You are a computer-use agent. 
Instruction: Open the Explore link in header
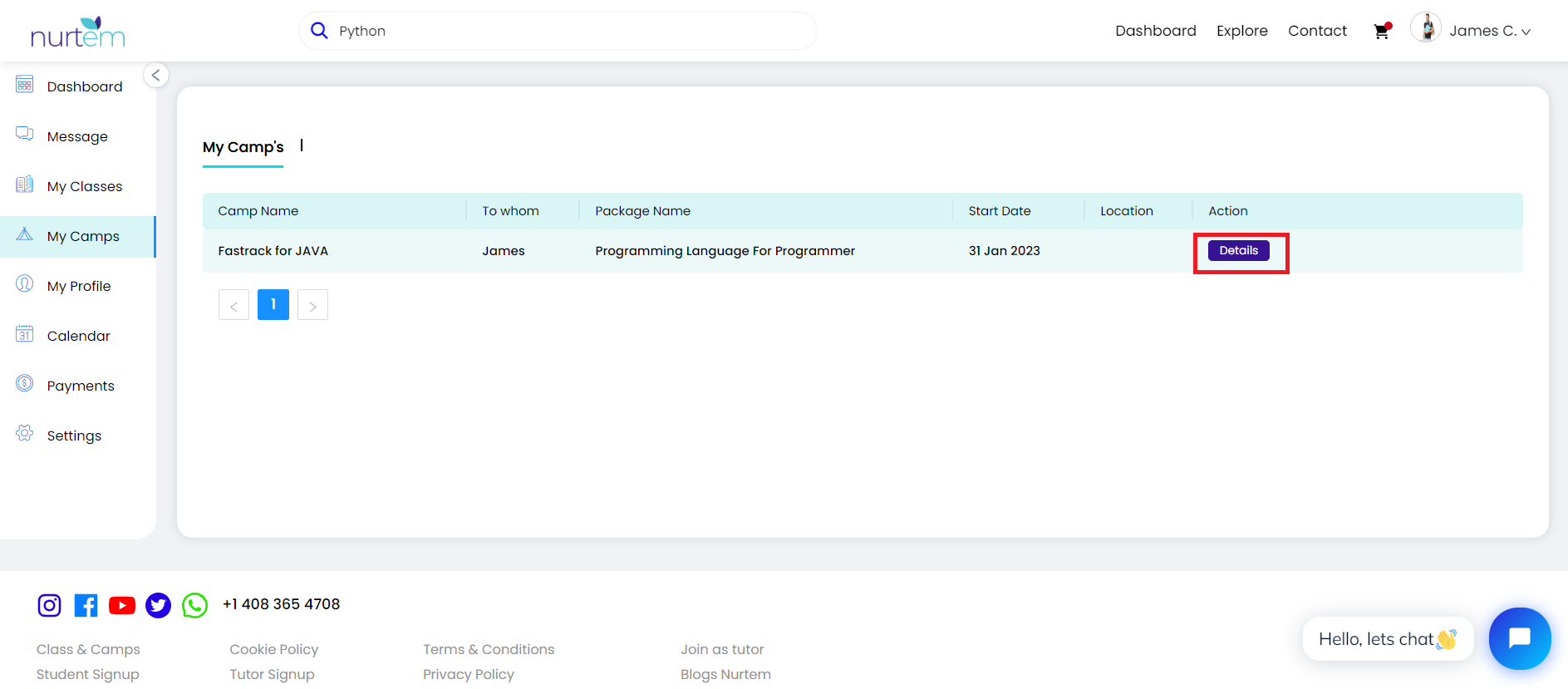tap(1241, 31)
